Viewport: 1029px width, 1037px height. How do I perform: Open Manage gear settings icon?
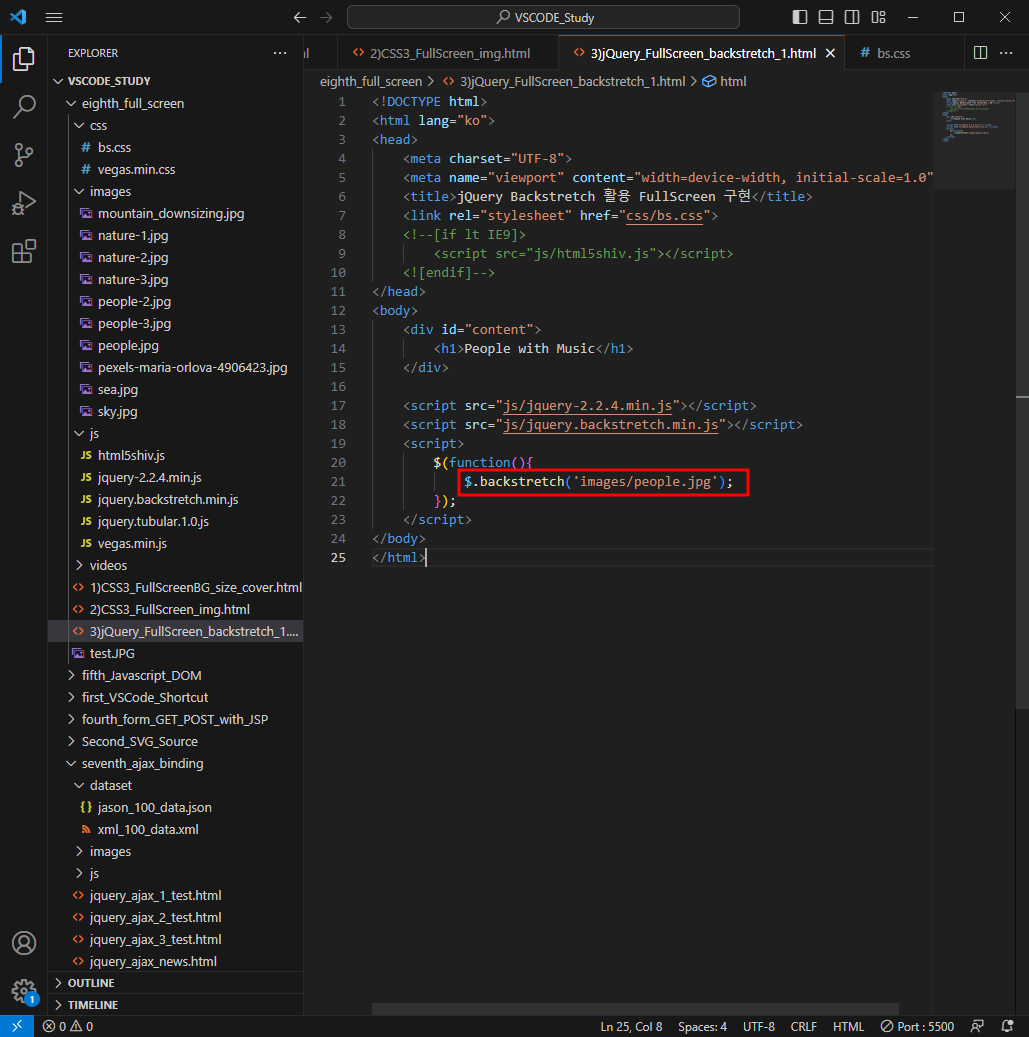[x=24, y=991]
